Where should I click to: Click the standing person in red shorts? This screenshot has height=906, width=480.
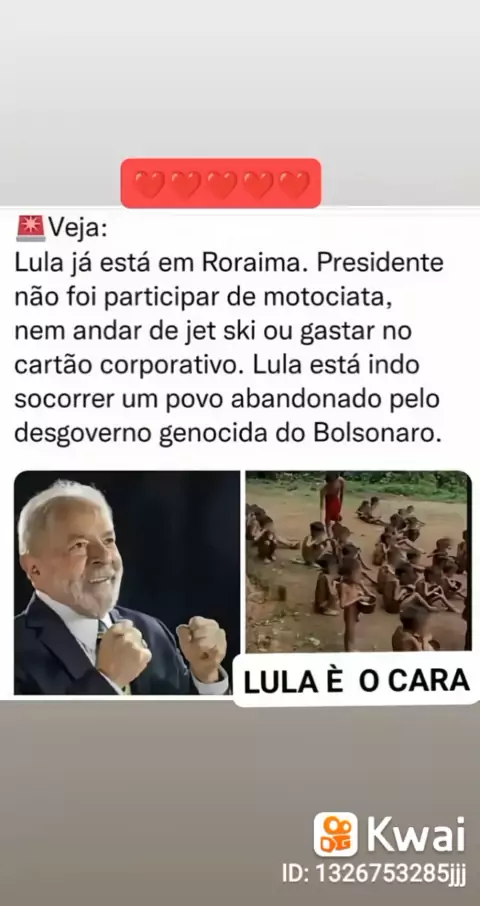point(332,502)
